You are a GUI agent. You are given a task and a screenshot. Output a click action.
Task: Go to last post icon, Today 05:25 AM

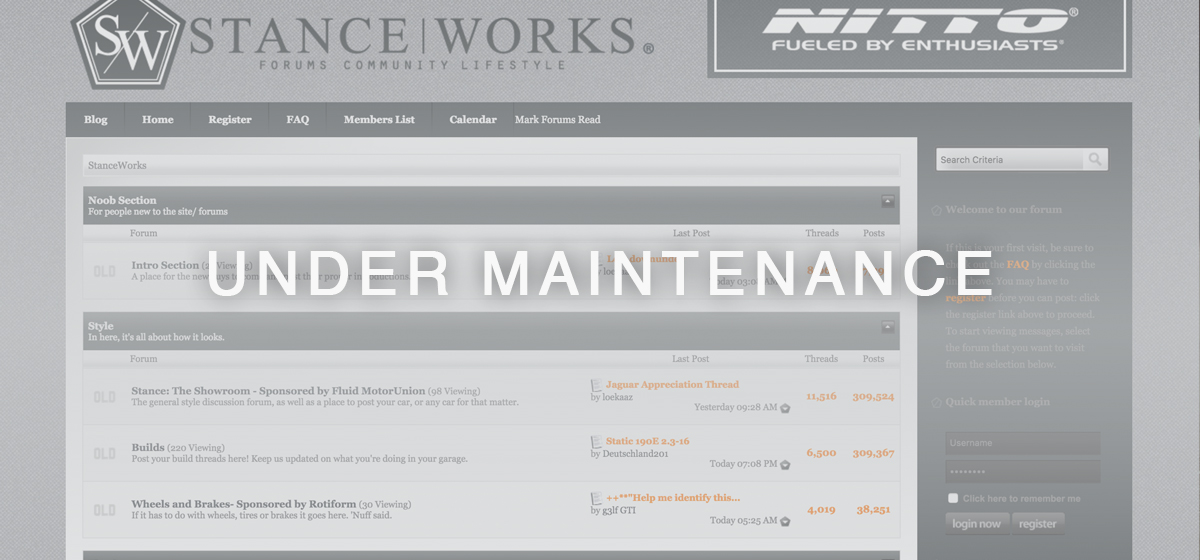pyautogui.click(x=785, y=521)
